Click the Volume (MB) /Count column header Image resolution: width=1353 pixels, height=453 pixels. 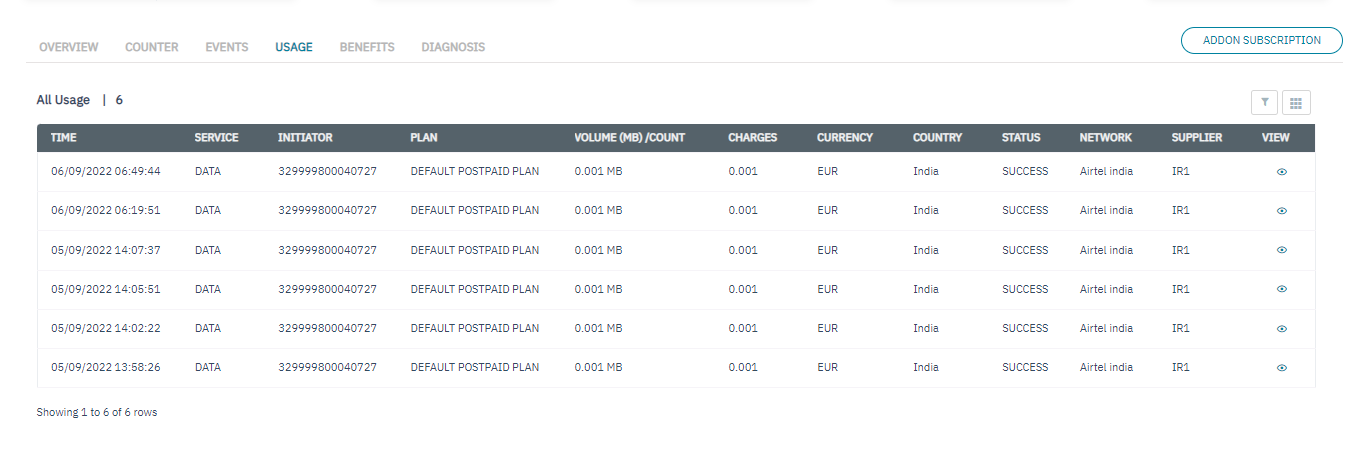(x=629, y=138)
